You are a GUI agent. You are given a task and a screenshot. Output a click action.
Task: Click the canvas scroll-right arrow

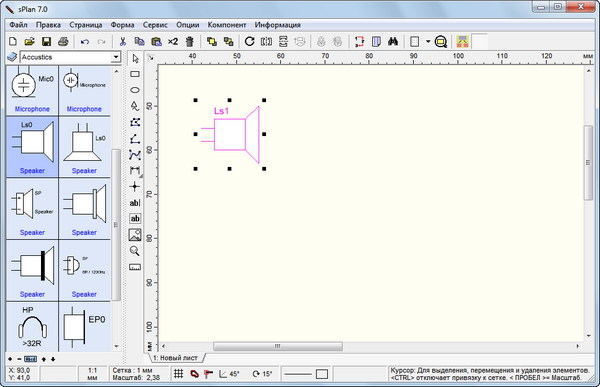[577, 346]
